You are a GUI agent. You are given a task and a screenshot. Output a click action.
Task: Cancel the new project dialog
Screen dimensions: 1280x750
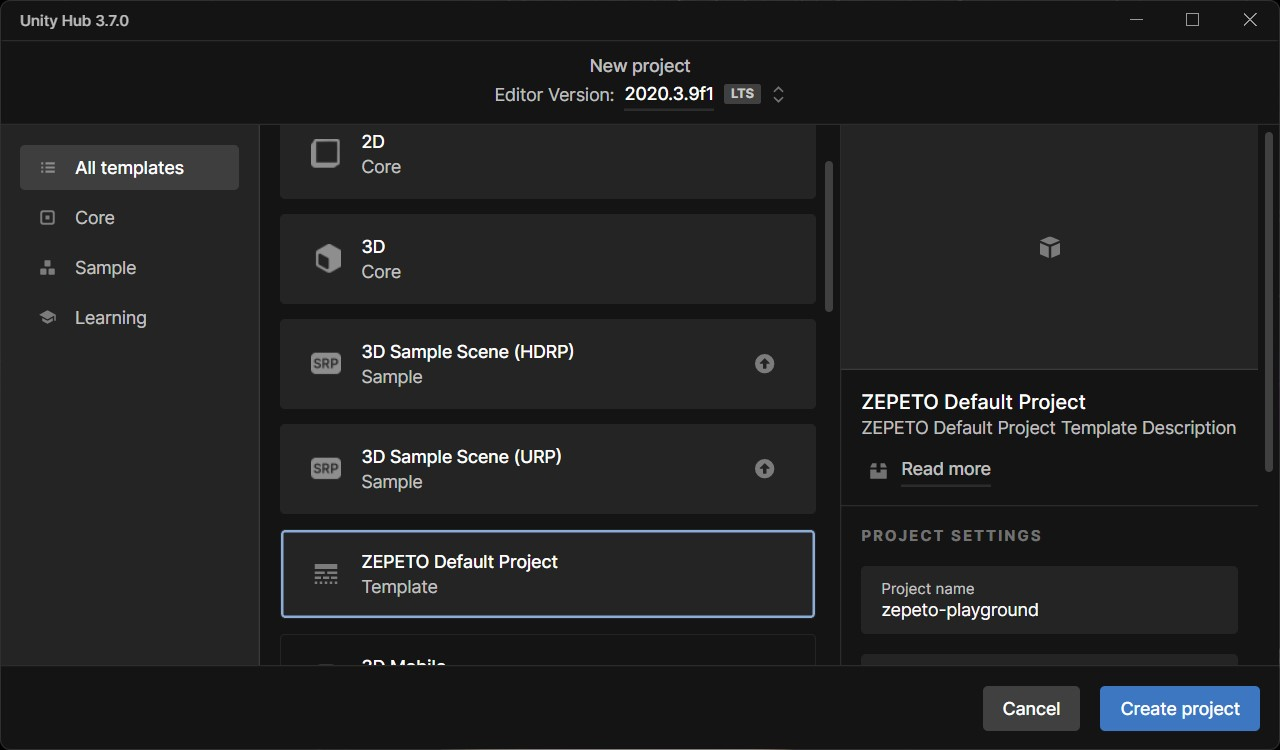pyautogui.click(x=1031, y=708)
